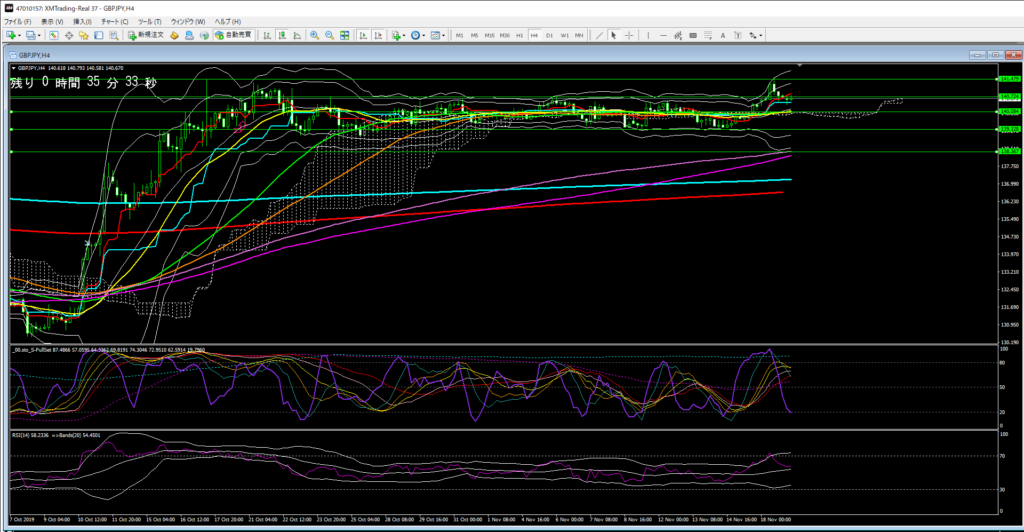
Task: Select the equidistant channel tool
Action: click(x=678, y=35)
